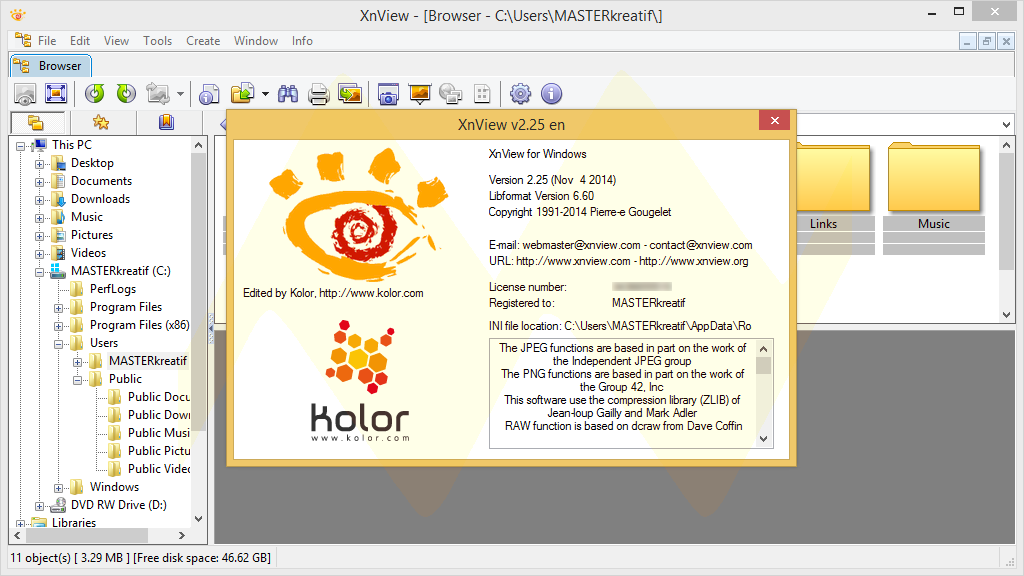The image size is (1024, 576).
Task: Click the Fullscreen toolbar icon
Action: pos(56,94)
